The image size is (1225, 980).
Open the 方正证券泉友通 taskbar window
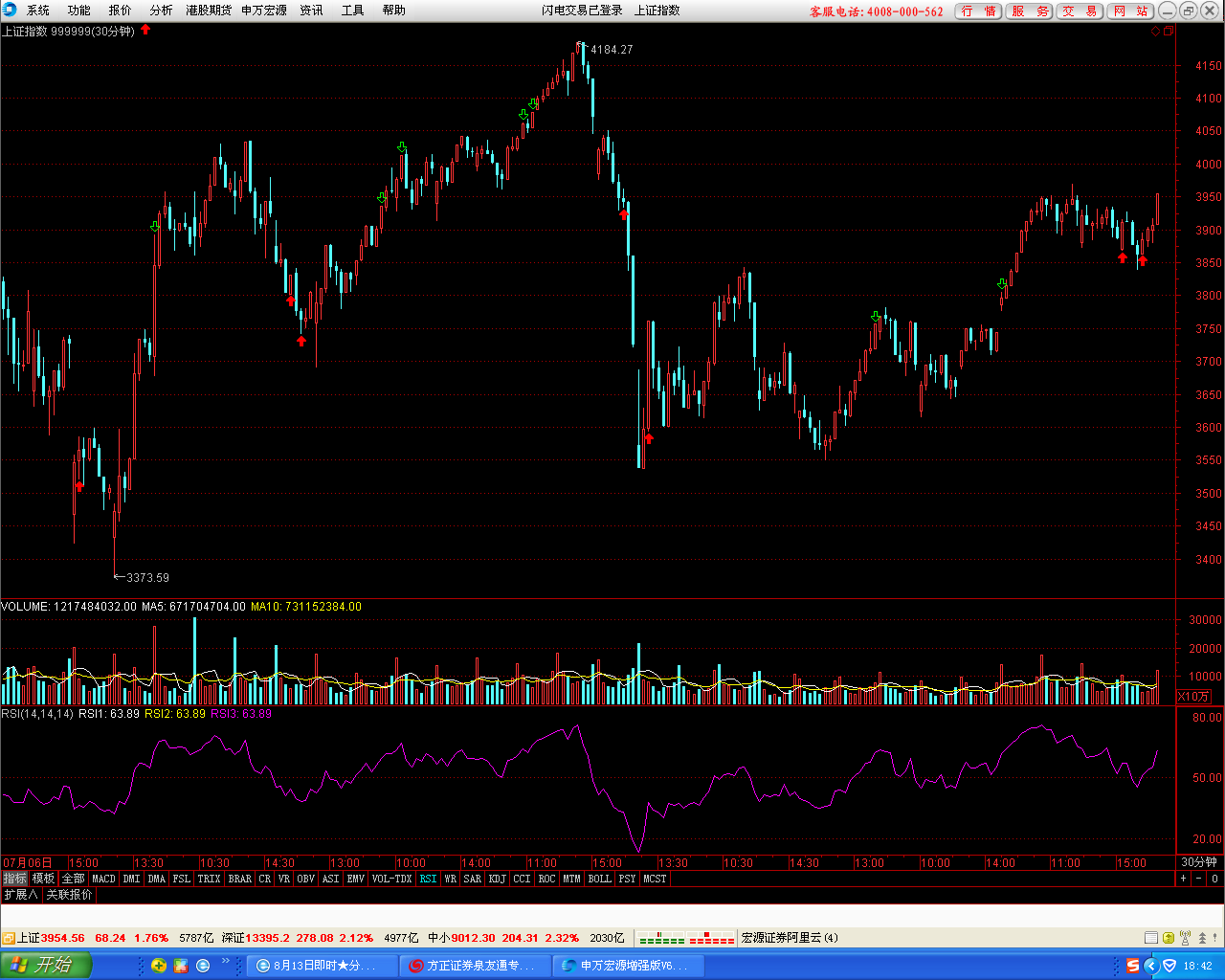477,966
